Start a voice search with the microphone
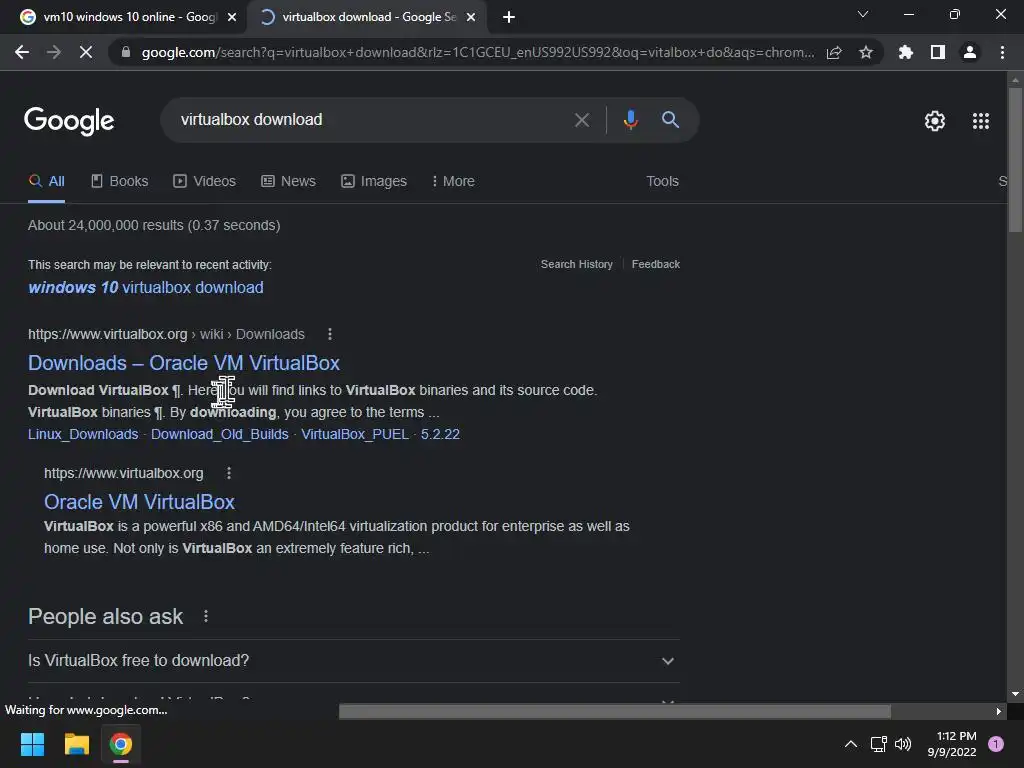The height and width of the screenshot is (768, 1024). point(630,120)
